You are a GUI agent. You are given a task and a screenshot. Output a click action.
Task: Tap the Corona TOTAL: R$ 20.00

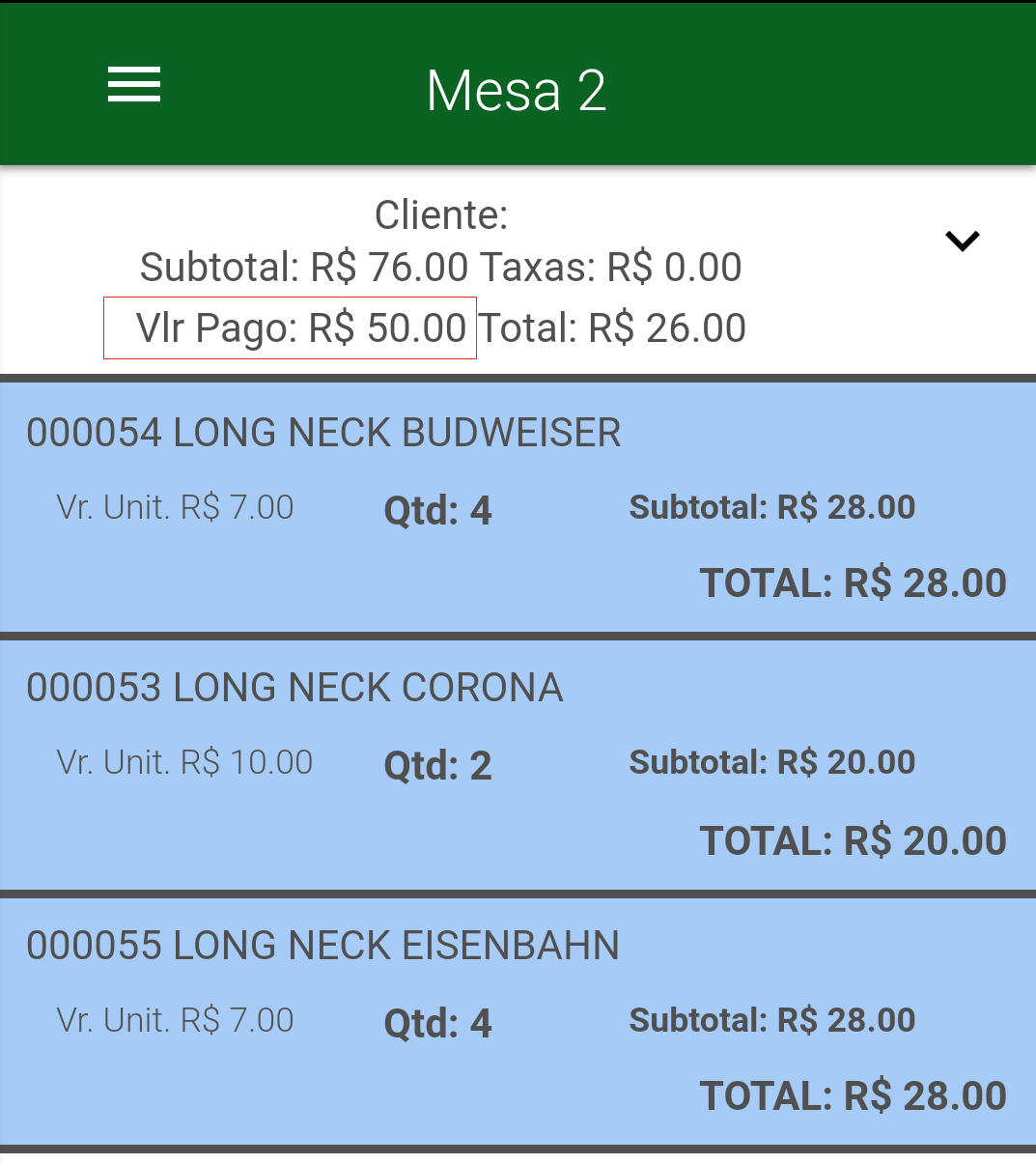[x=854, y=840]
